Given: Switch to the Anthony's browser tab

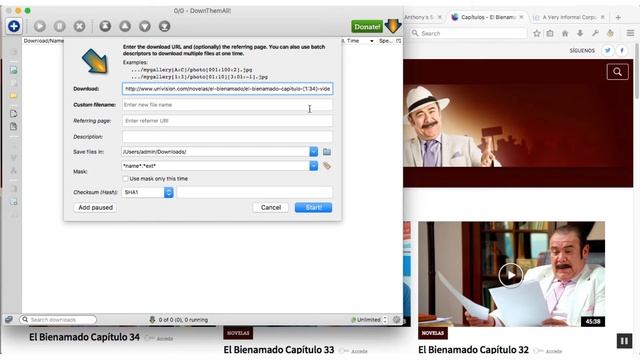Looking at the screenshot, I should click(x=423, y=17).
